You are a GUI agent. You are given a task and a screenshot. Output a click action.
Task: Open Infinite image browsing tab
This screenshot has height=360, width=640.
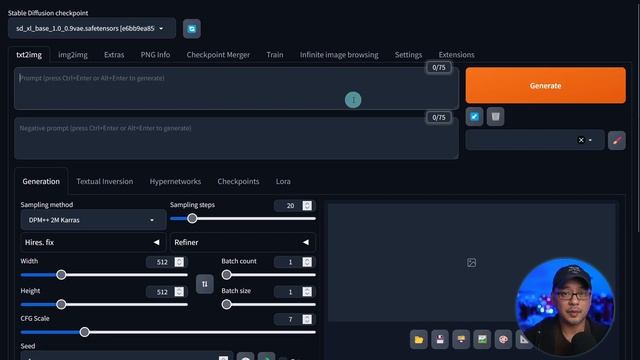[339, 55]
